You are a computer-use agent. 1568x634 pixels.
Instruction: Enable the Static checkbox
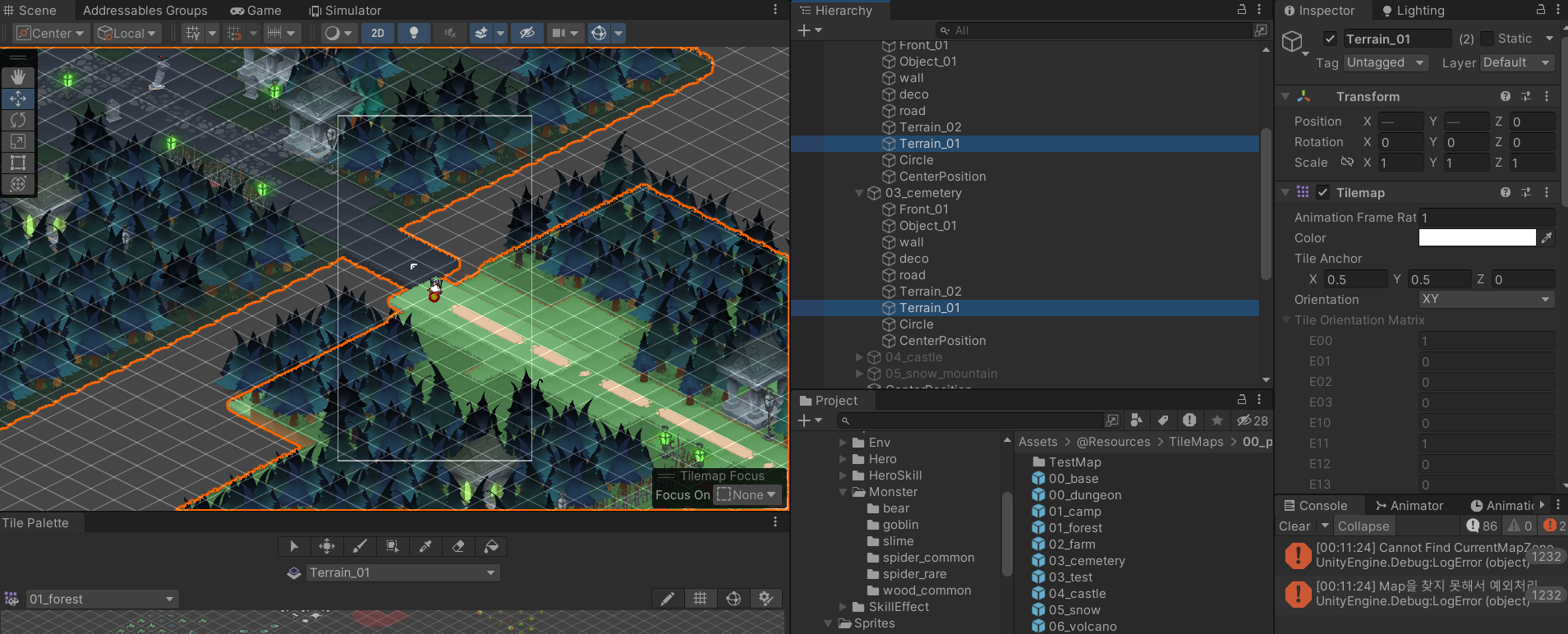[1487, 39]
